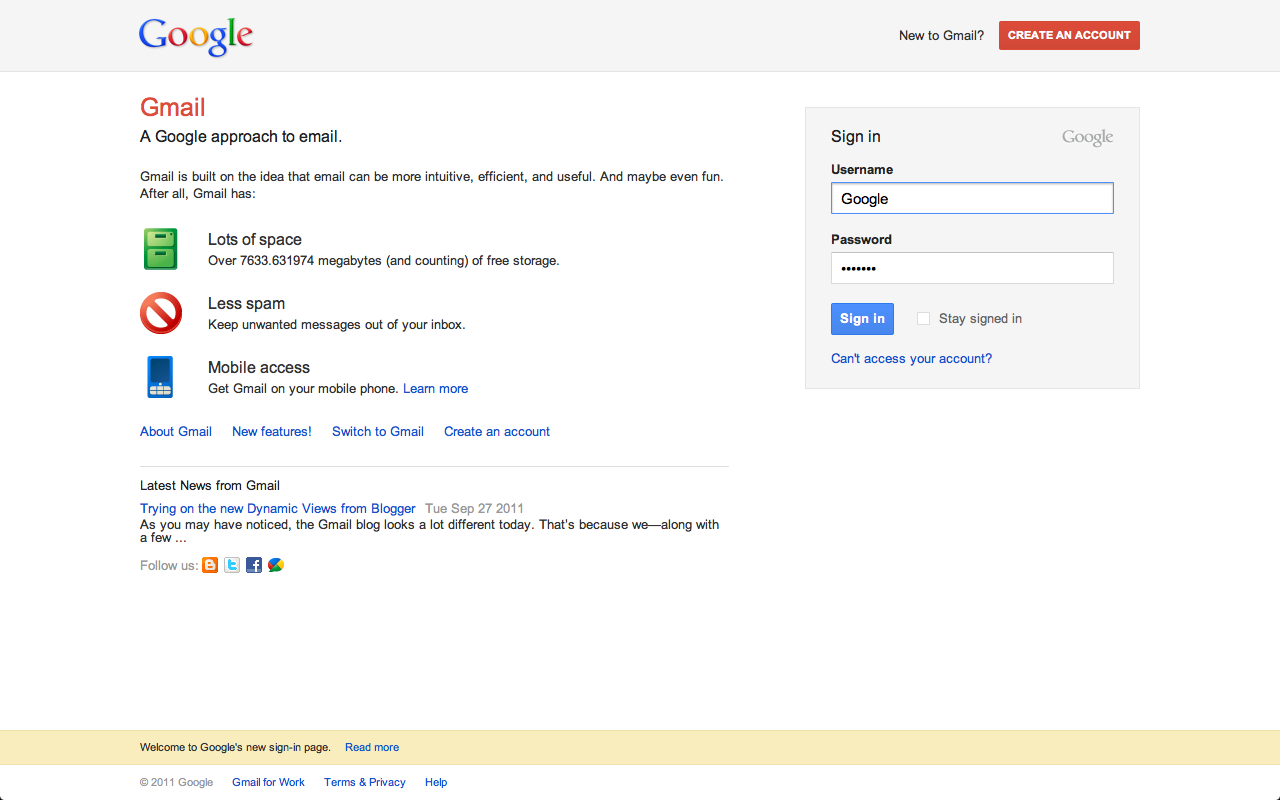Open the Help footer link
The width and height of the screenshot is (1280, 800).
coord(436,783)
